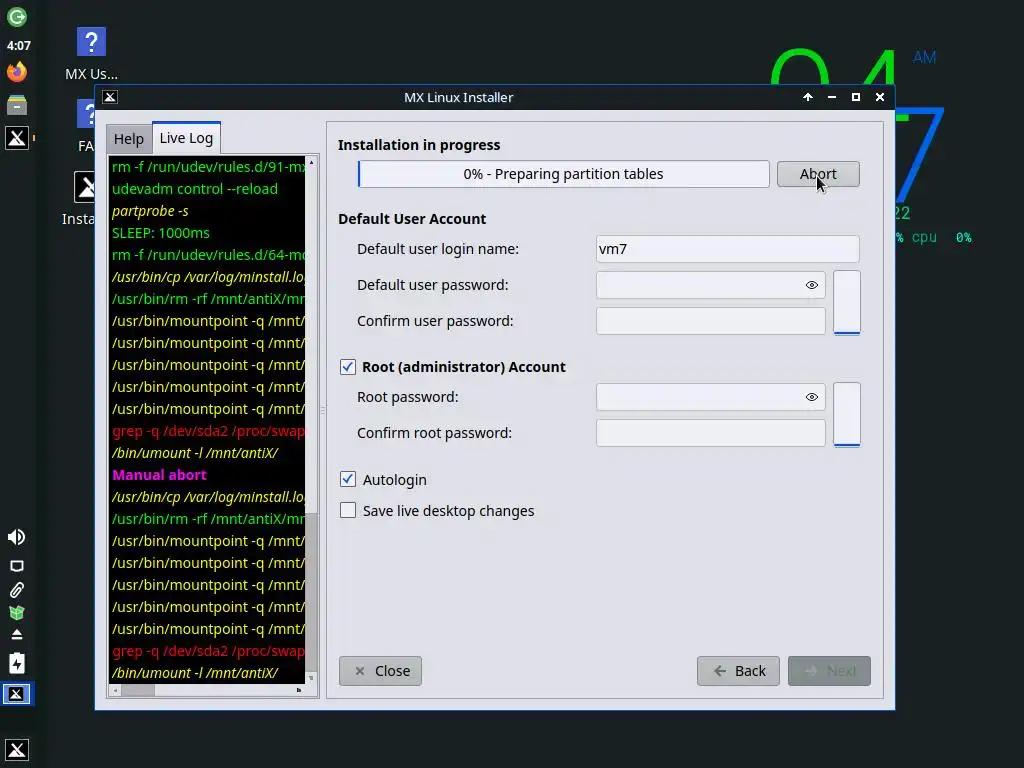Screen dimensions: 1024x768
Task: Click the MX installer launcher in the side panel
Action: click(x=16, y=138)
